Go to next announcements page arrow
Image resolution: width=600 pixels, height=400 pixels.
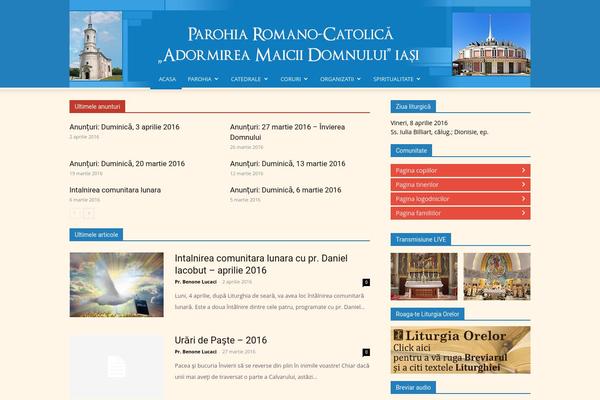point(89,213)
